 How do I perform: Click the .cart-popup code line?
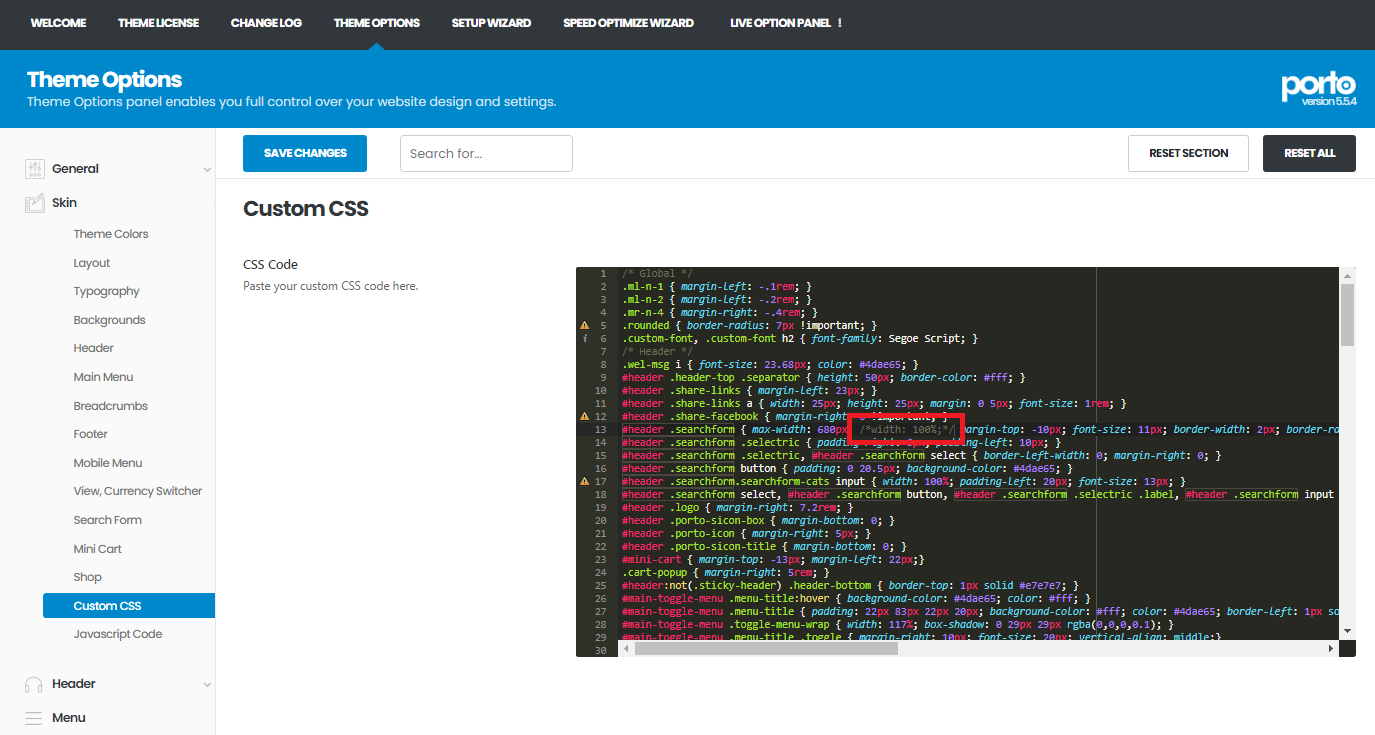pos(727,572)
